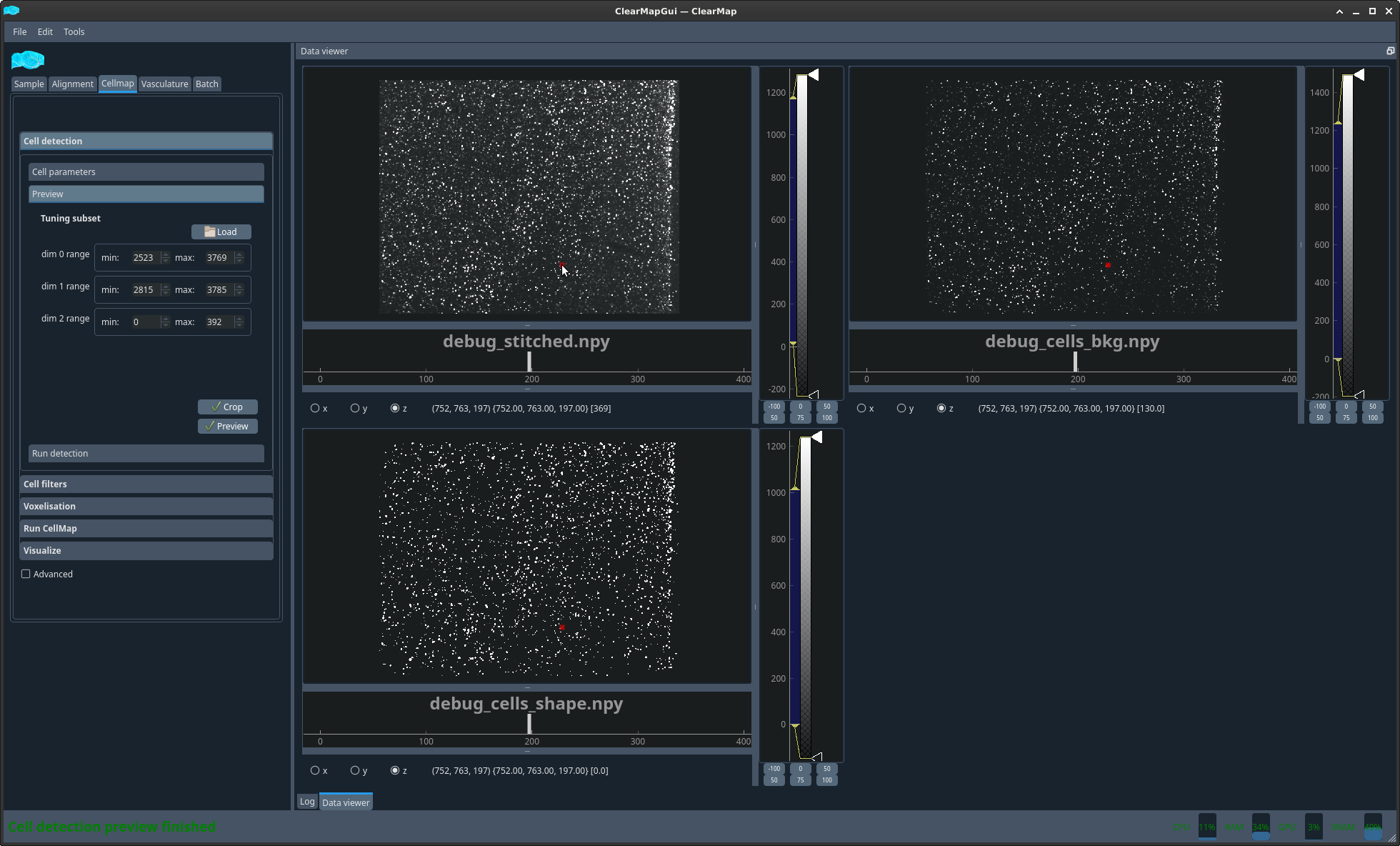Click the Load tuning subset button
The image size is (1400, 846).
[x=221, y=232]
